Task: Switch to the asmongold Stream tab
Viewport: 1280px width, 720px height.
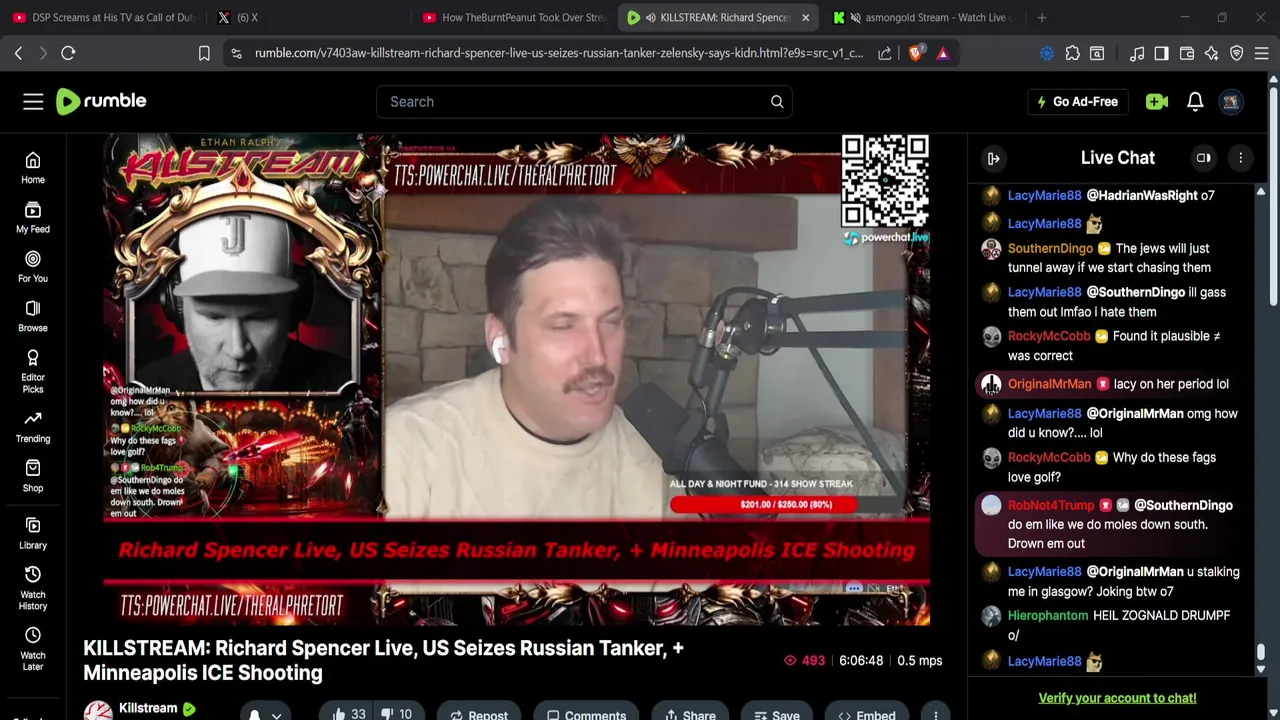Action: point(922,17)
